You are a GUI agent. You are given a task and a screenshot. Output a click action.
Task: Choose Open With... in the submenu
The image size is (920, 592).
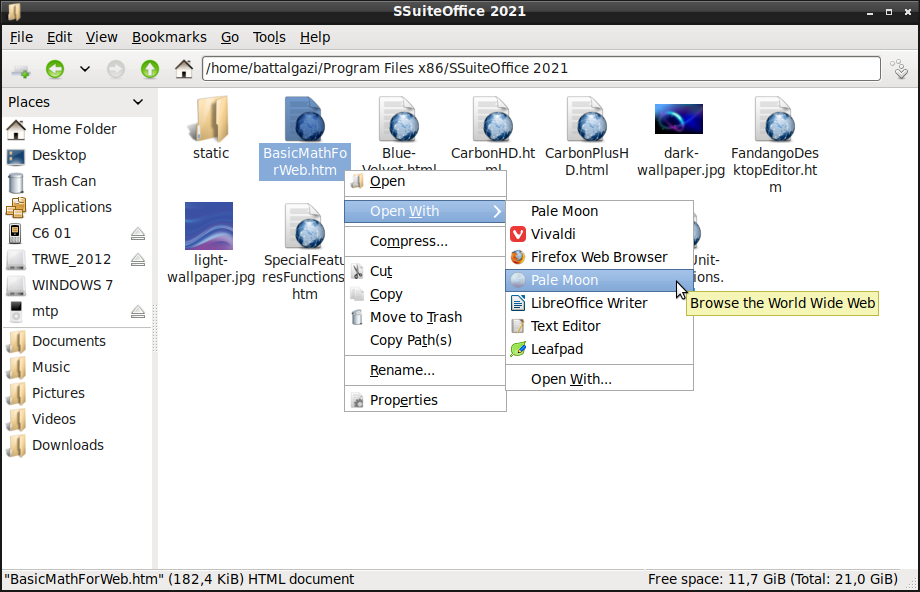coord(599,380)
